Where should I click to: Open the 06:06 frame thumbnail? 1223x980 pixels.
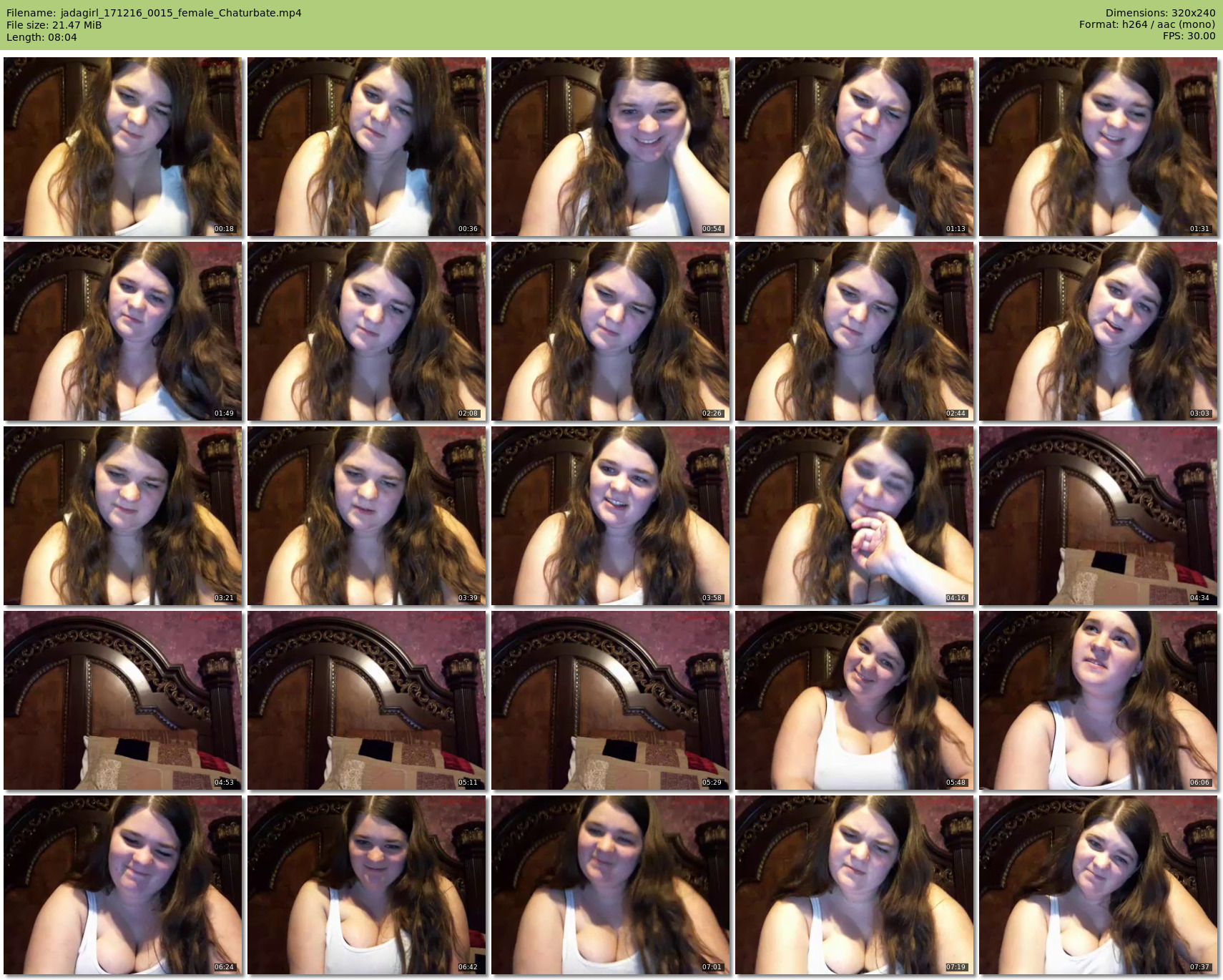coord(1099,700)
